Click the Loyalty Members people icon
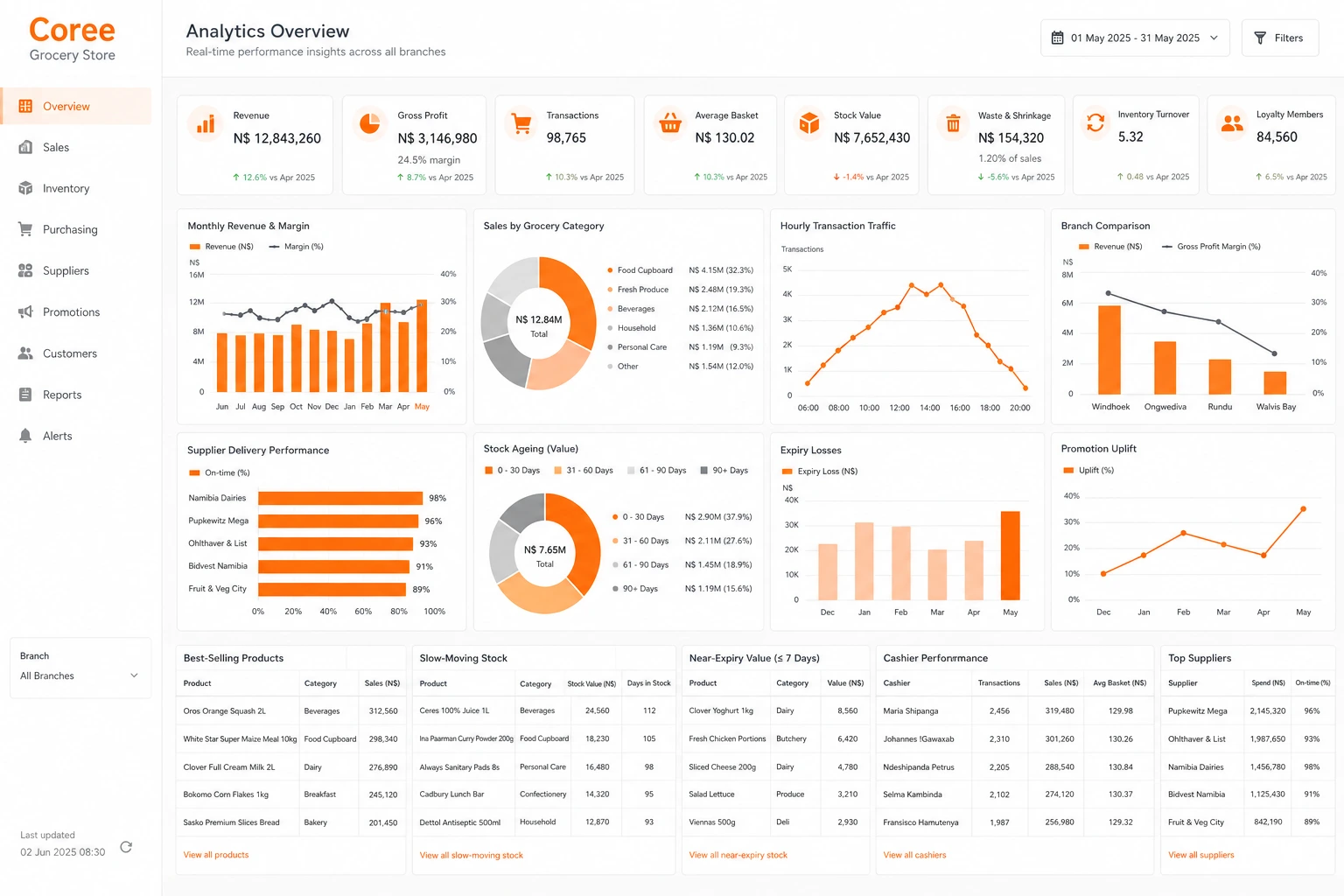This screenshot has width=1344, height=896. coord(1232,122)
